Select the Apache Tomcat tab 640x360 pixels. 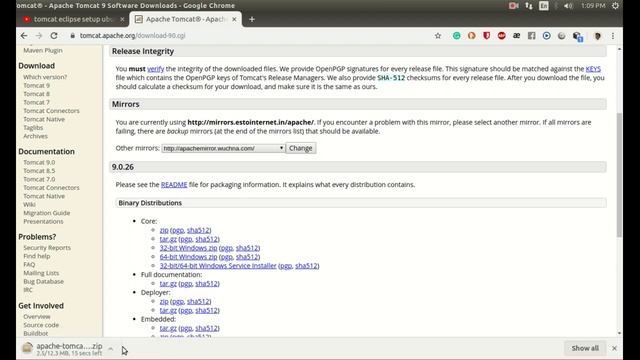click(185, 19)
